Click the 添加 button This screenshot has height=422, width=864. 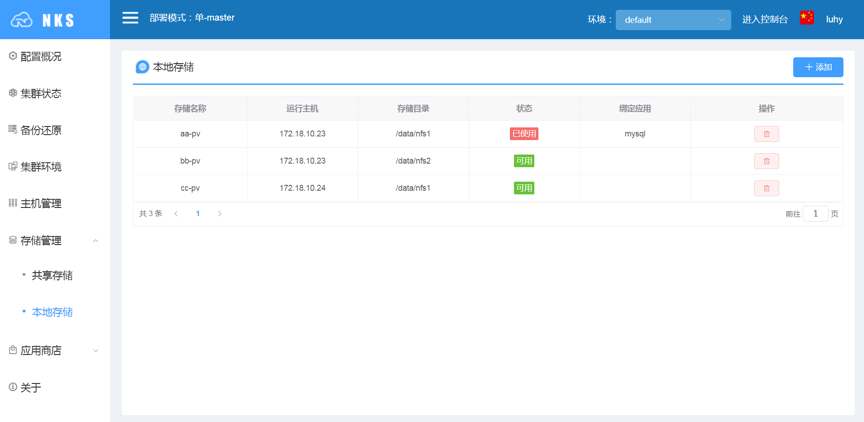pos(818,67)
